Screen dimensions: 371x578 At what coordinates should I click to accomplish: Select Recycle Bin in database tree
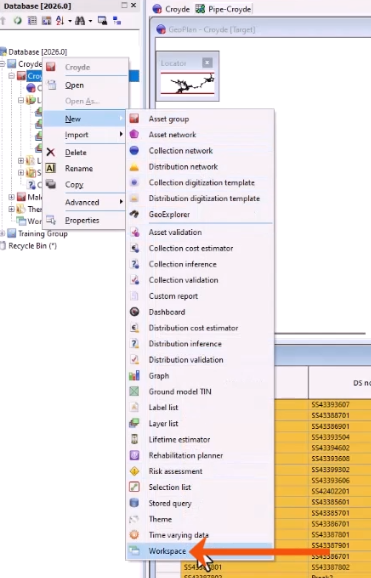32,246
